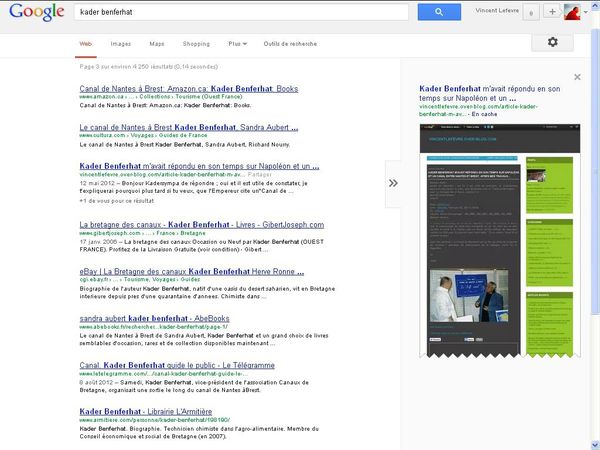This screenshot has height=450, width=600.
Task: Open the 'm'avait répondu' over-blog result title
Action: click(x=199, y=166)
